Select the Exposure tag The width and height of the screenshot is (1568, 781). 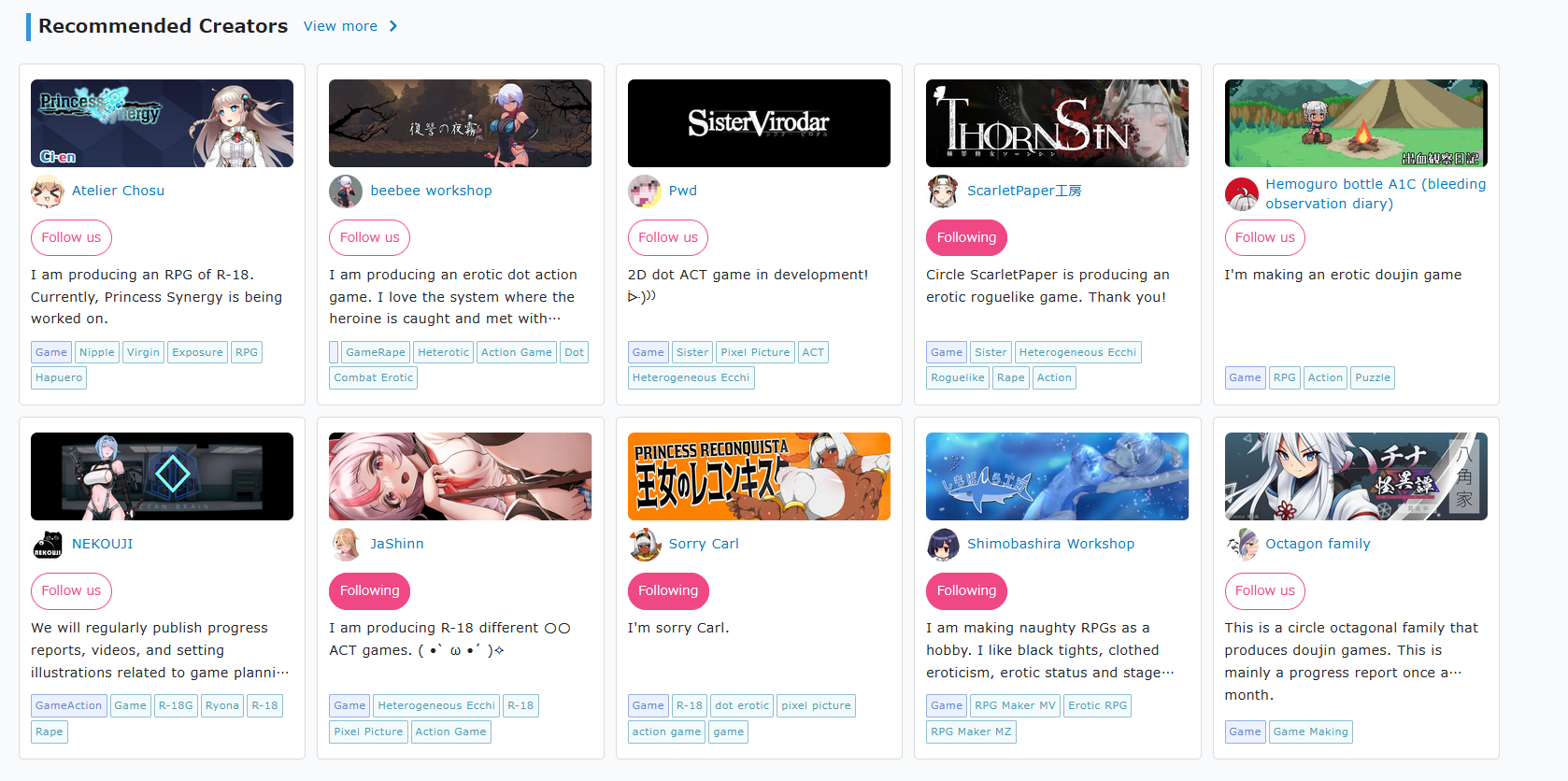[x=197, y=352]
